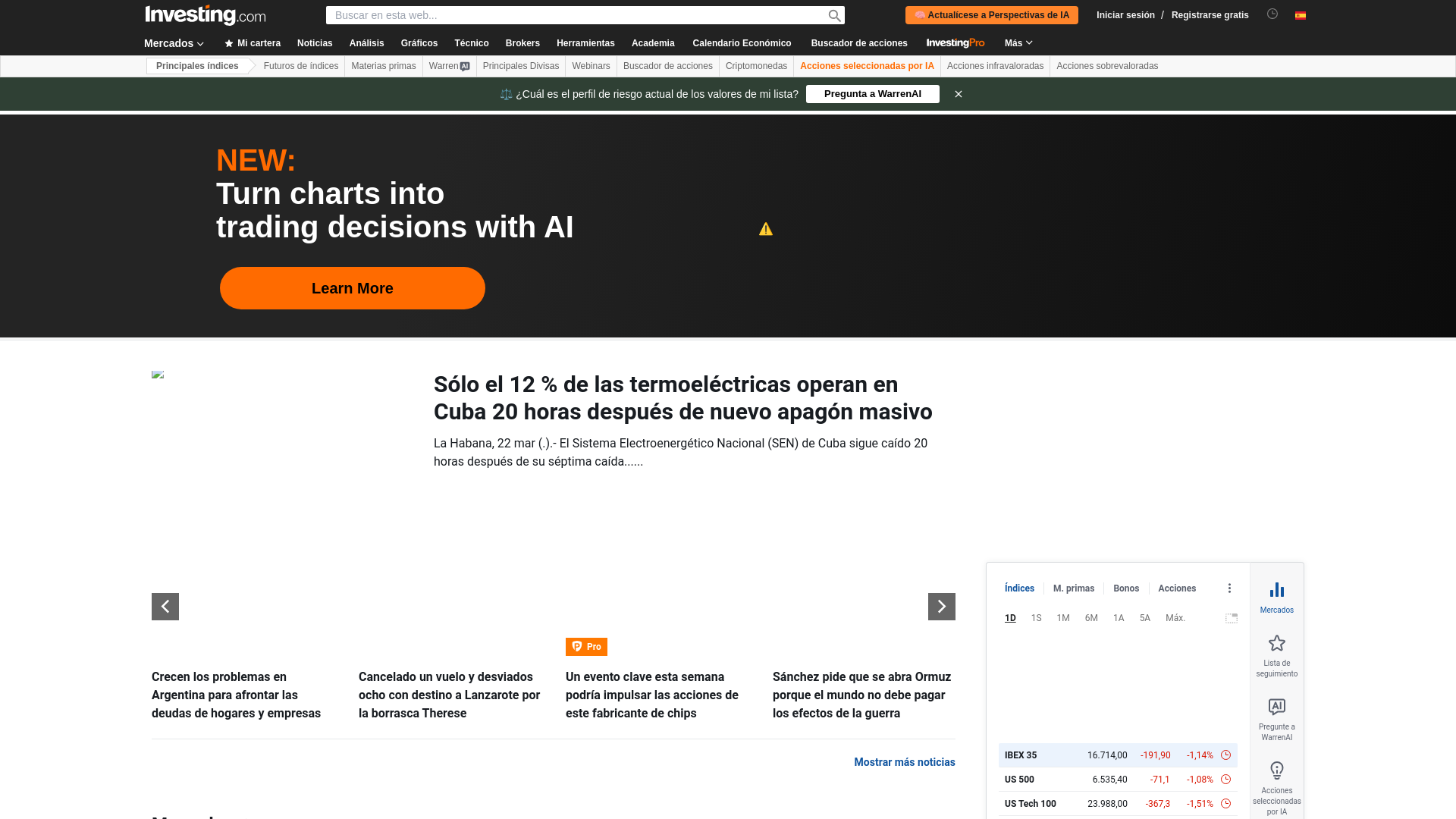
Task: Click the Pro badge on chip article
Action: point(586,647)
